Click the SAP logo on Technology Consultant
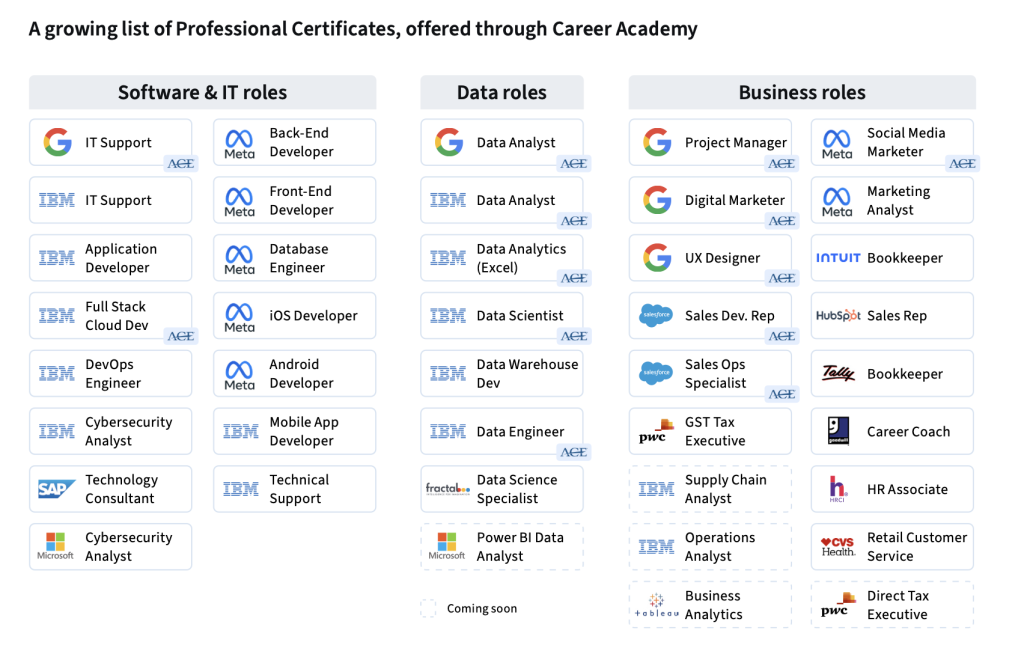The height and width of the screenshot is (660, 1024). [57, 489]
